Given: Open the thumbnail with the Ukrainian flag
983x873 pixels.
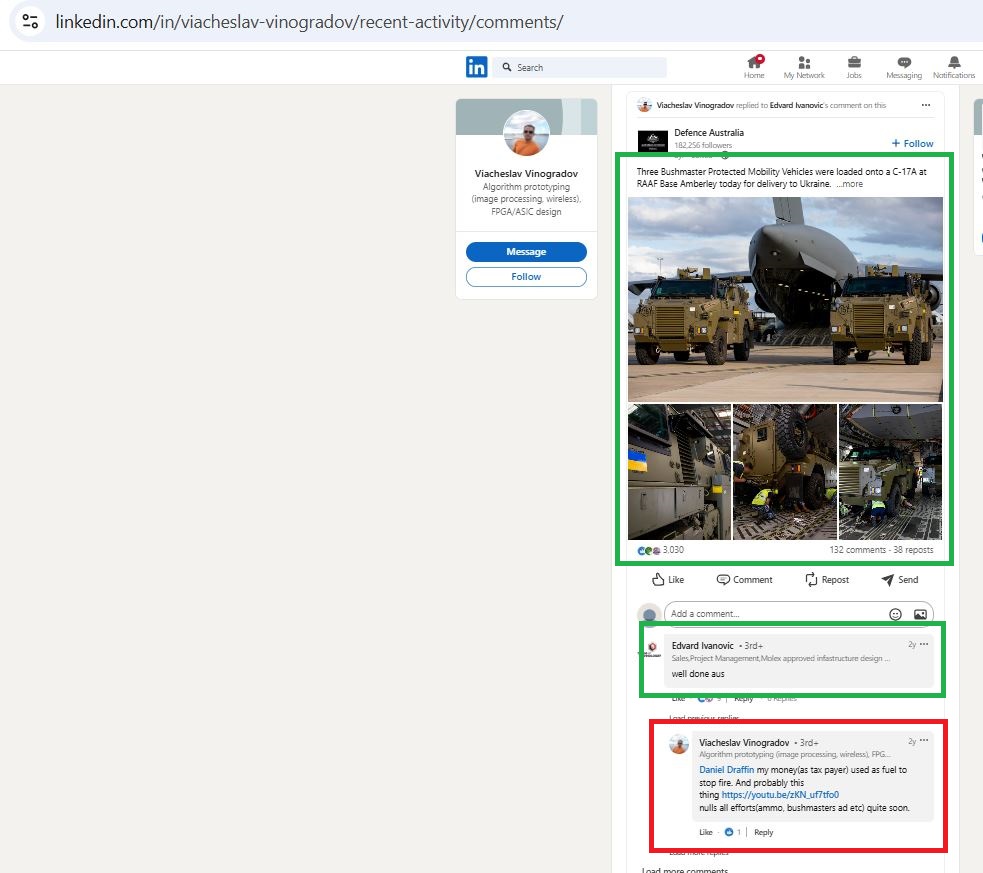Looking at the screenshot, I should (x=680, y=472).
